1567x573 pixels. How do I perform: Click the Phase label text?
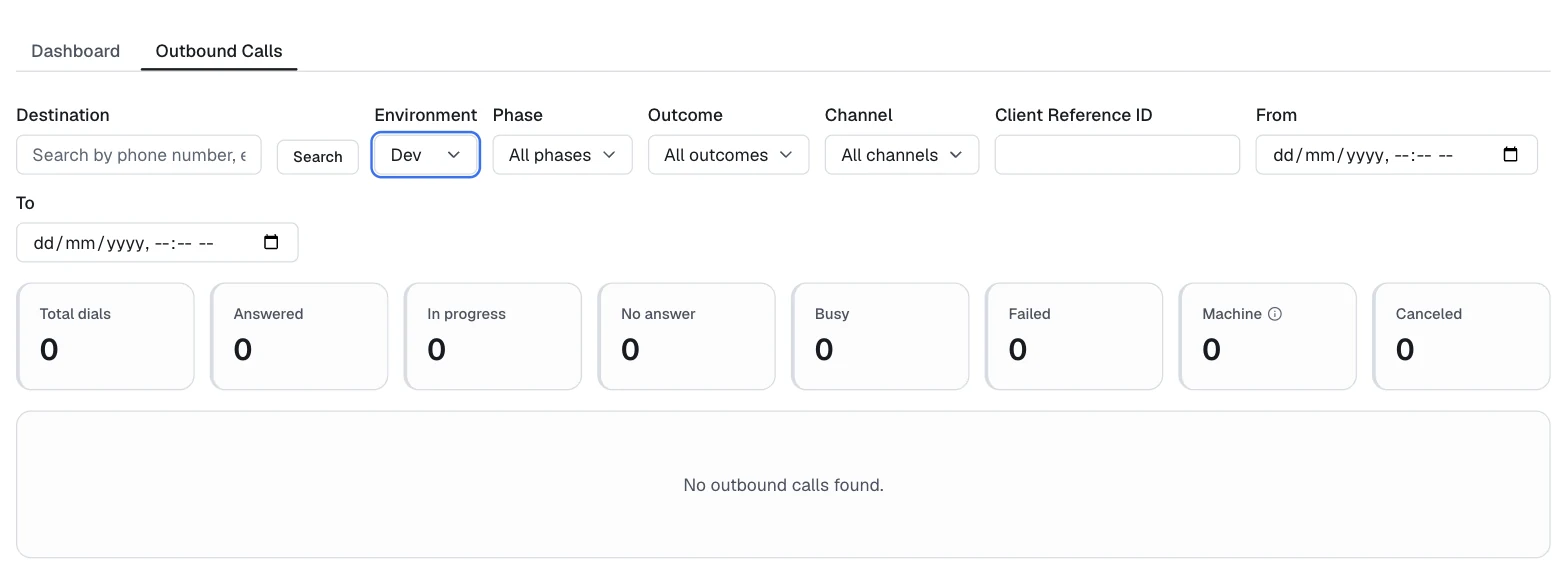(x=518, y=115)
